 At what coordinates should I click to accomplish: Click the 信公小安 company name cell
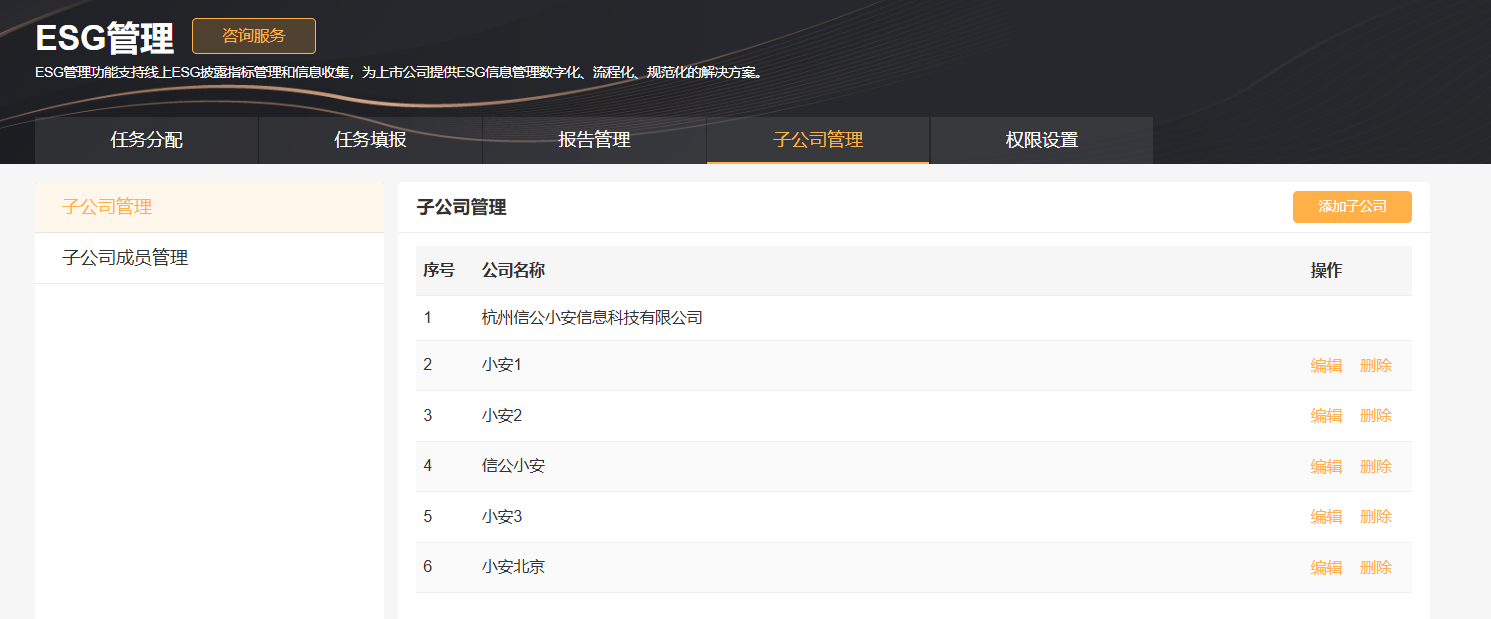[x=513, y=466]
